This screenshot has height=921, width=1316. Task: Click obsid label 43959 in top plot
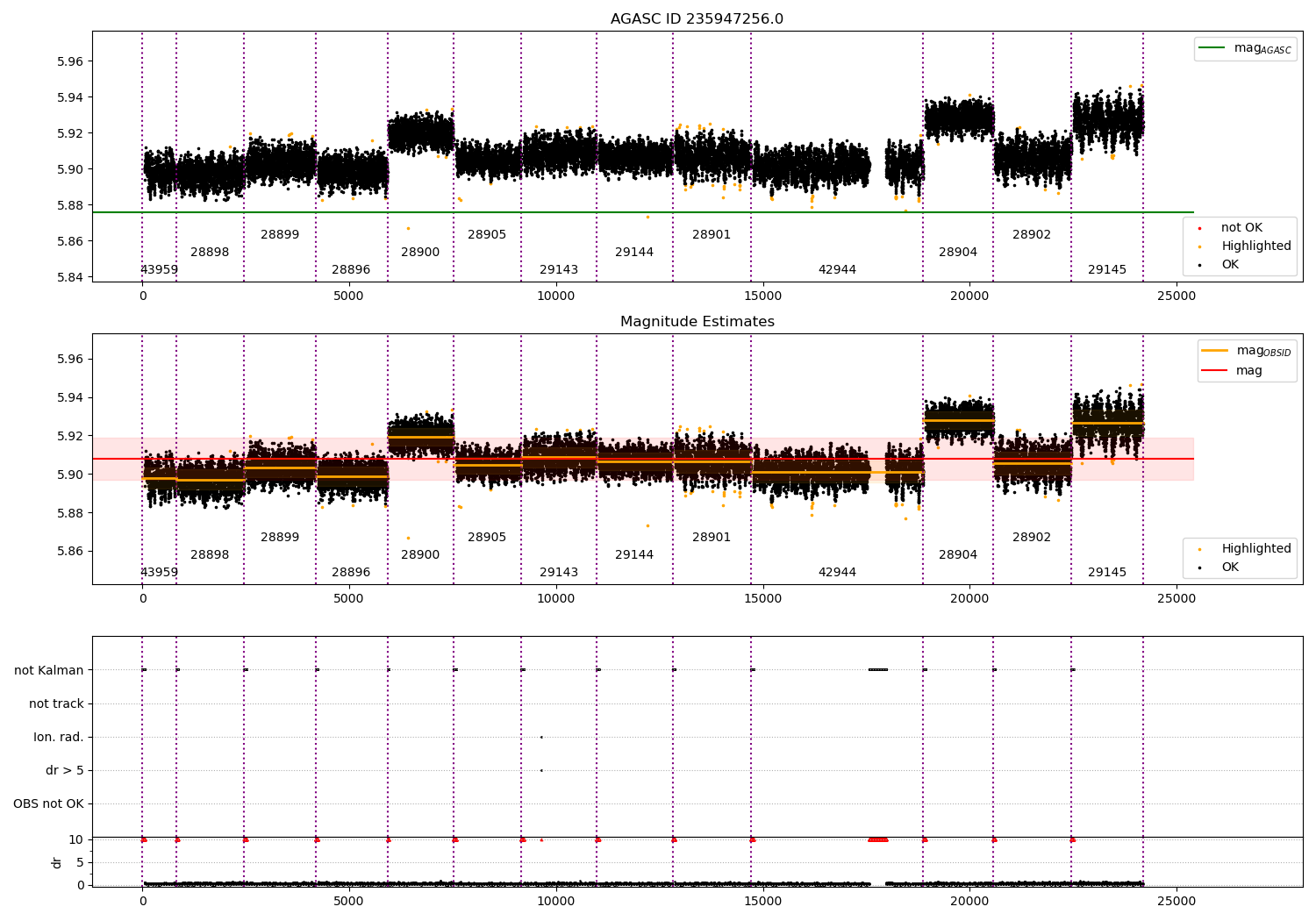(x=159, y=270)
